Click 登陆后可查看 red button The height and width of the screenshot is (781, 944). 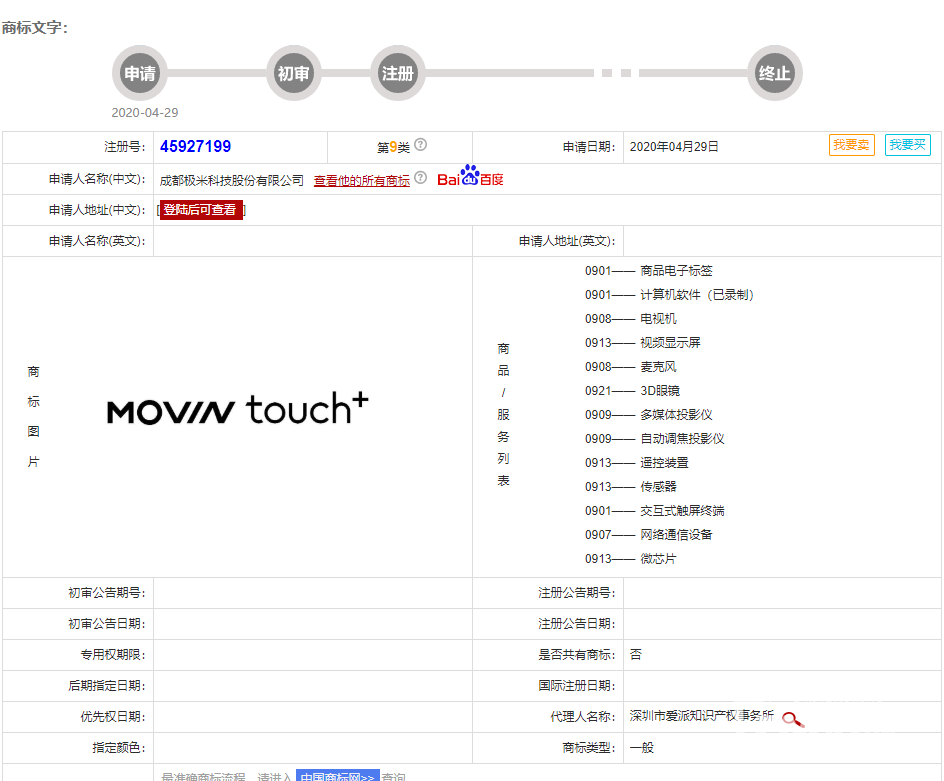coord(201,210)
